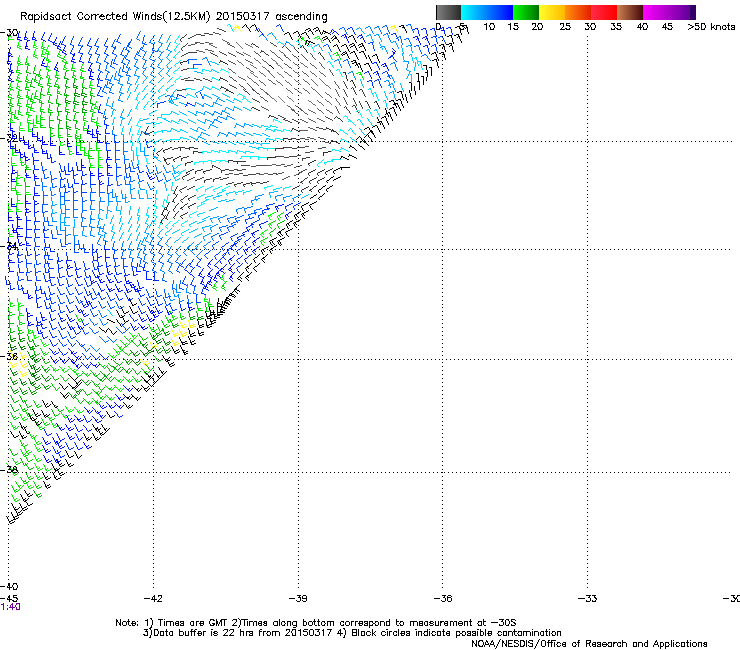Click the "20150317" date in the title
Screen dimensions: 740x650
pyautogui.click(x=243, y=16)
